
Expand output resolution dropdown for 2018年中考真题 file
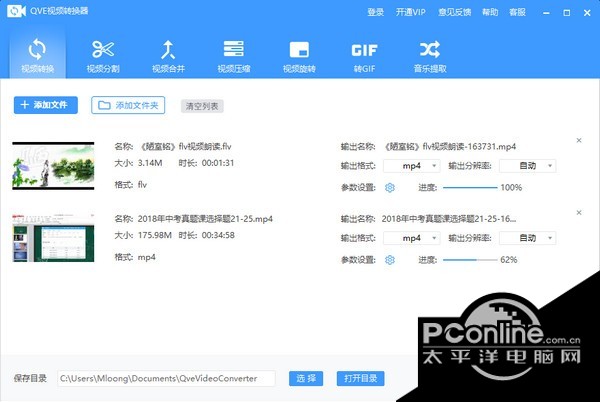click(528, 238)
